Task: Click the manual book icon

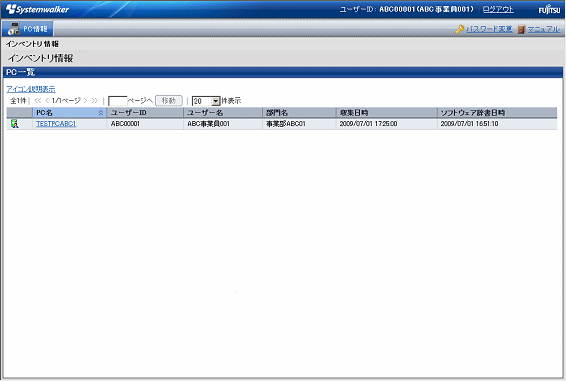Action: click(x=521, y=29)
